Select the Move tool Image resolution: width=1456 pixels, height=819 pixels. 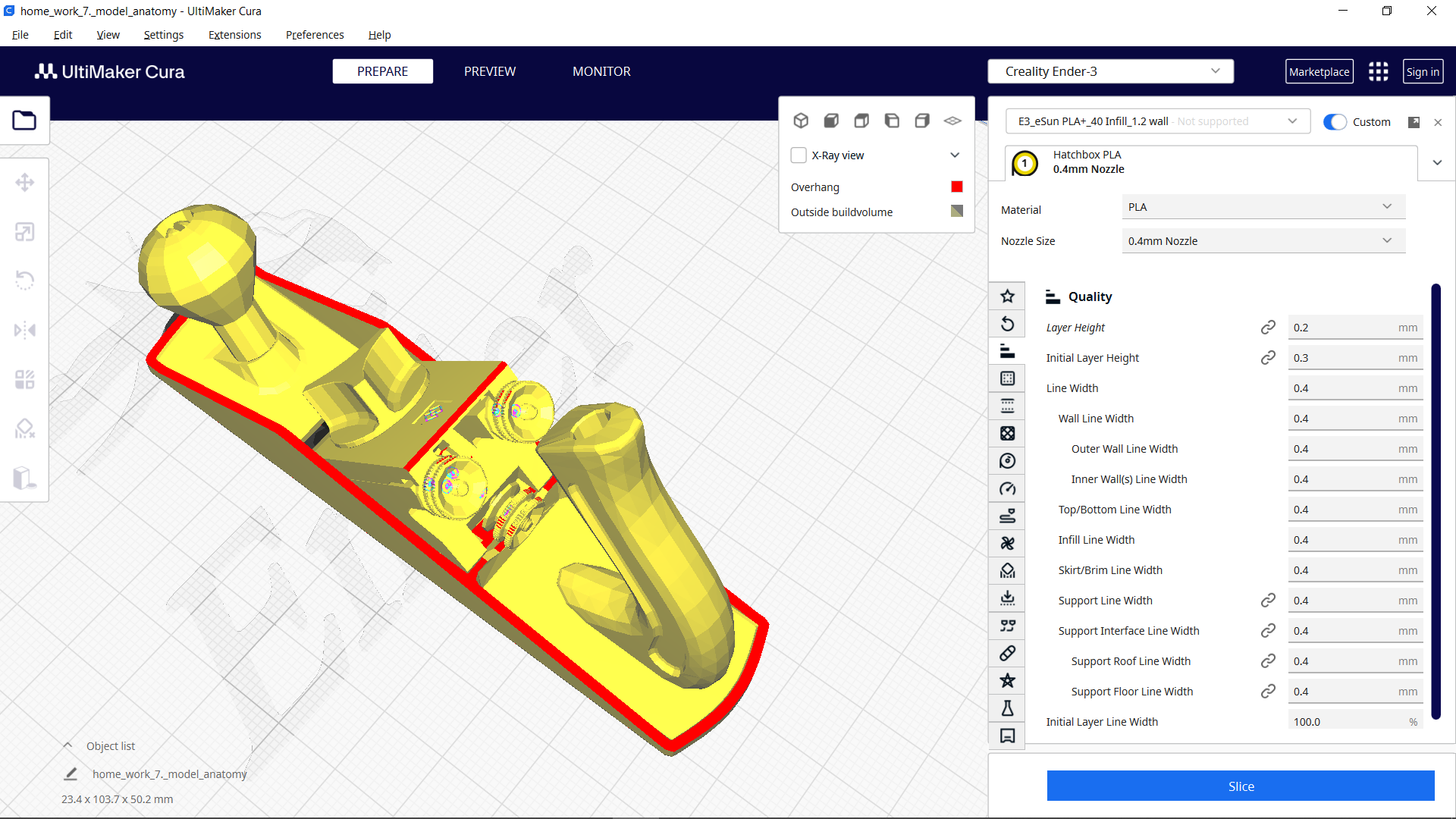point(25,182)
